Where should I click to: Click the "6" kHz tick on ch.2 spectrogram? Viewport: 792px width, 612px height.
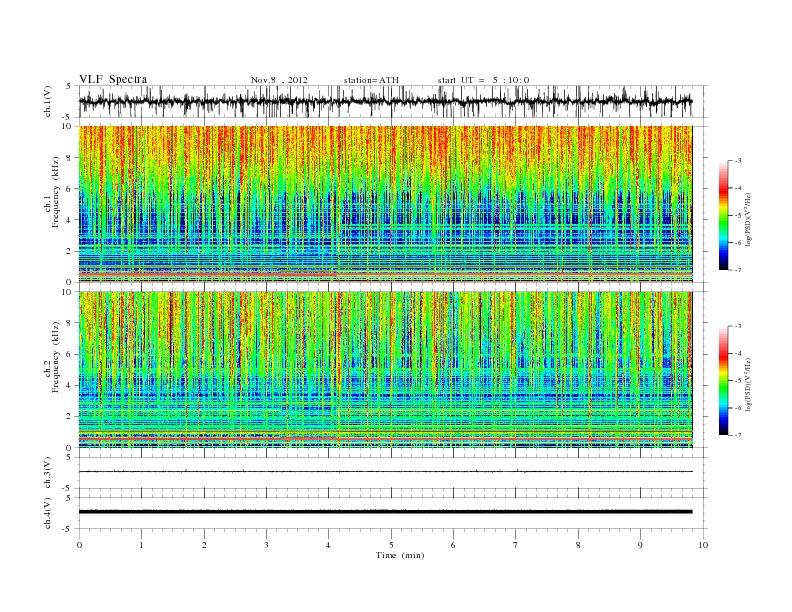(x=70, y=354)
